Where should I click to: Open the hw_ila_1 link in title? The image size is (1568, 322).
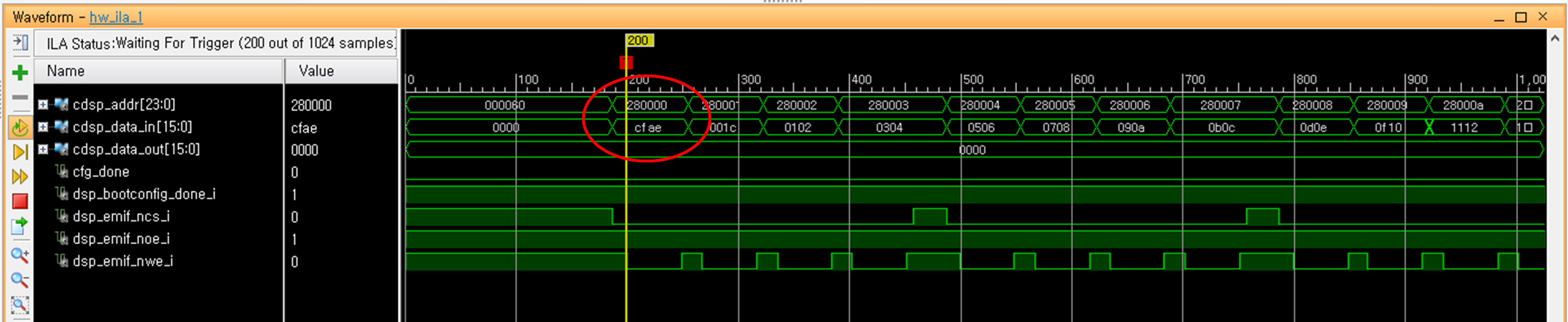tap(116, 17)
